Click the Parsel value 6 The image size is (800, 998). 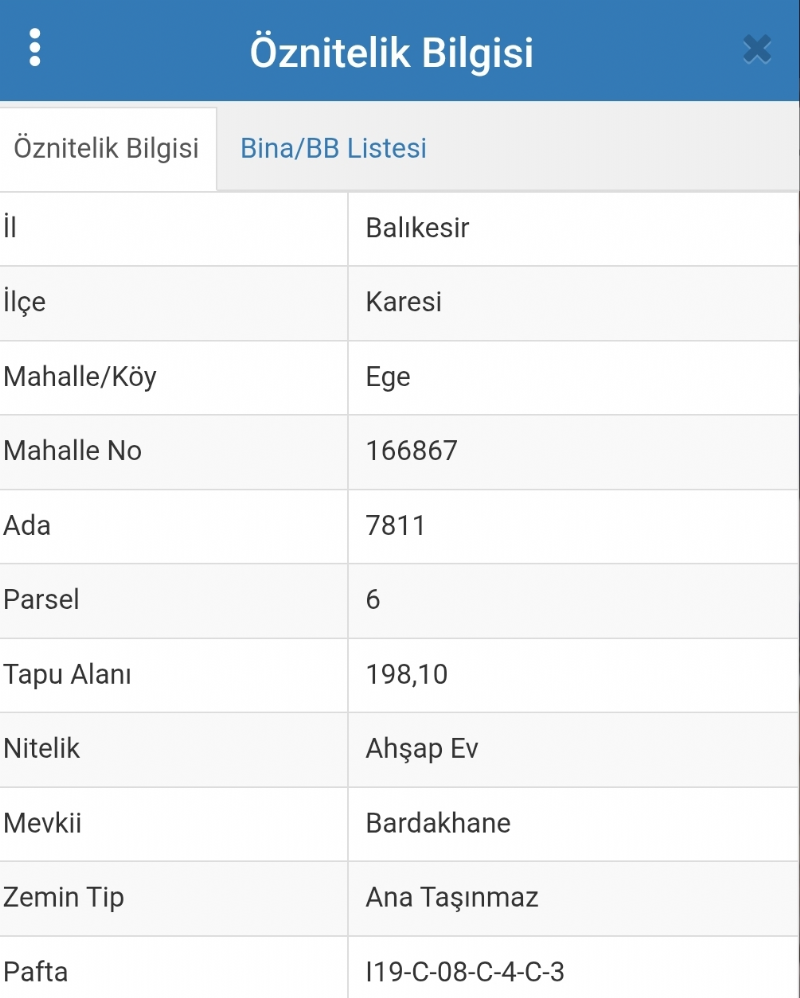373,600
